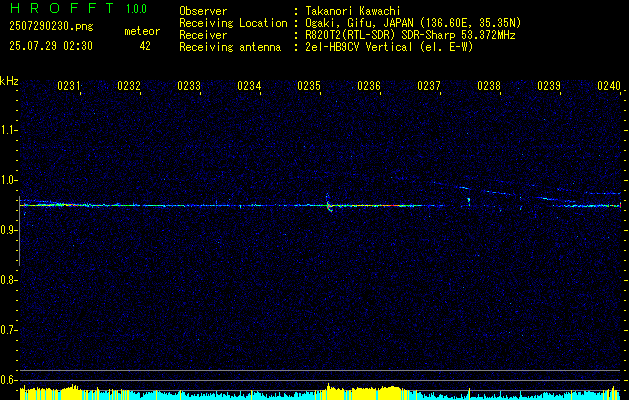629x400 pixels.
Task: Click the antenna text 2el-HB9CV Vertical
Action: pos(358,47)
